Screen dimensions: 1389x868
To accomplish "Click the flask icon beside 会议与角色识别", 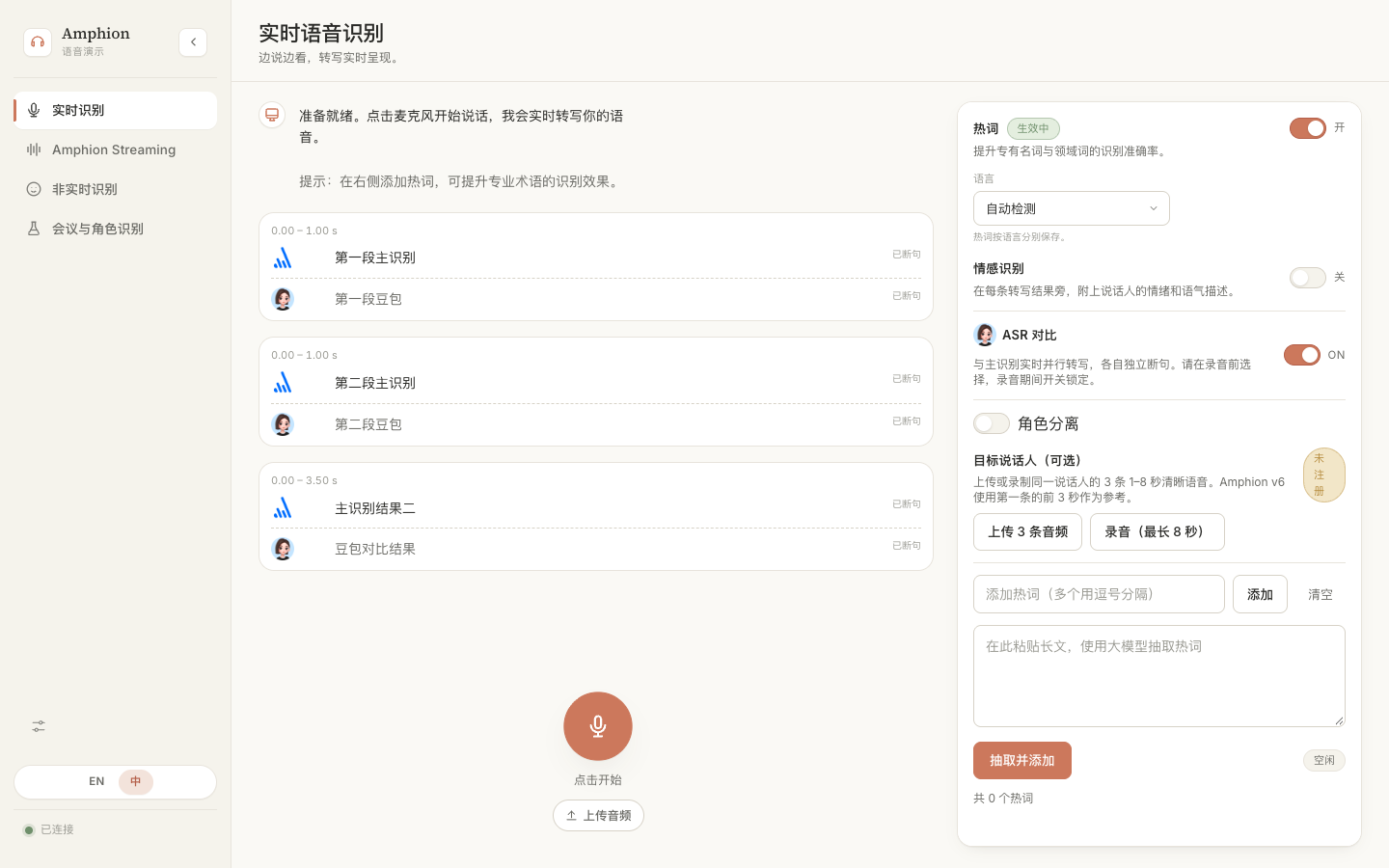I will (34, 229).
